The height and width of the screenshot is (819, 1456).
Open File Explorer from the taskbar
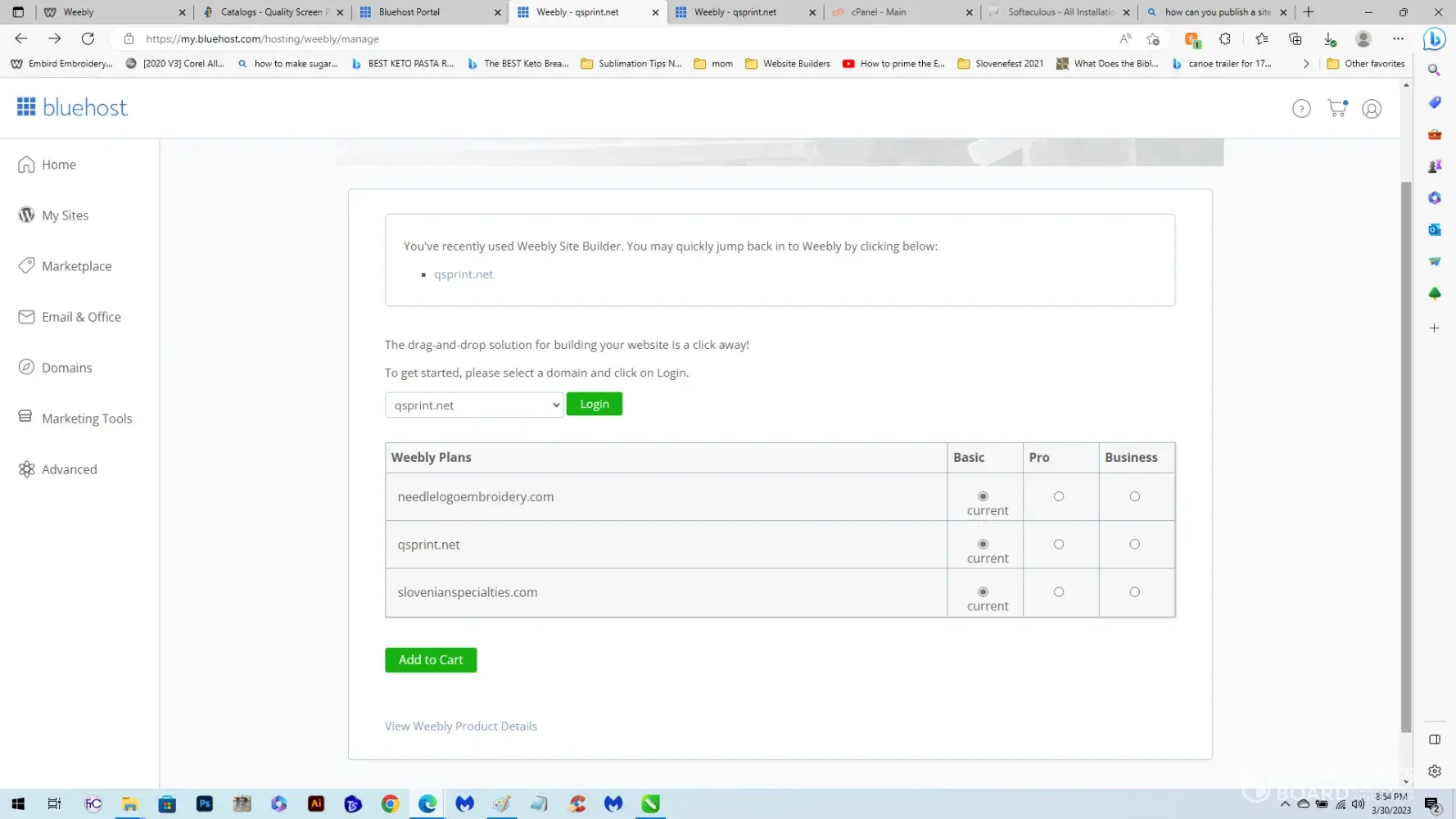tap(129, 804)
